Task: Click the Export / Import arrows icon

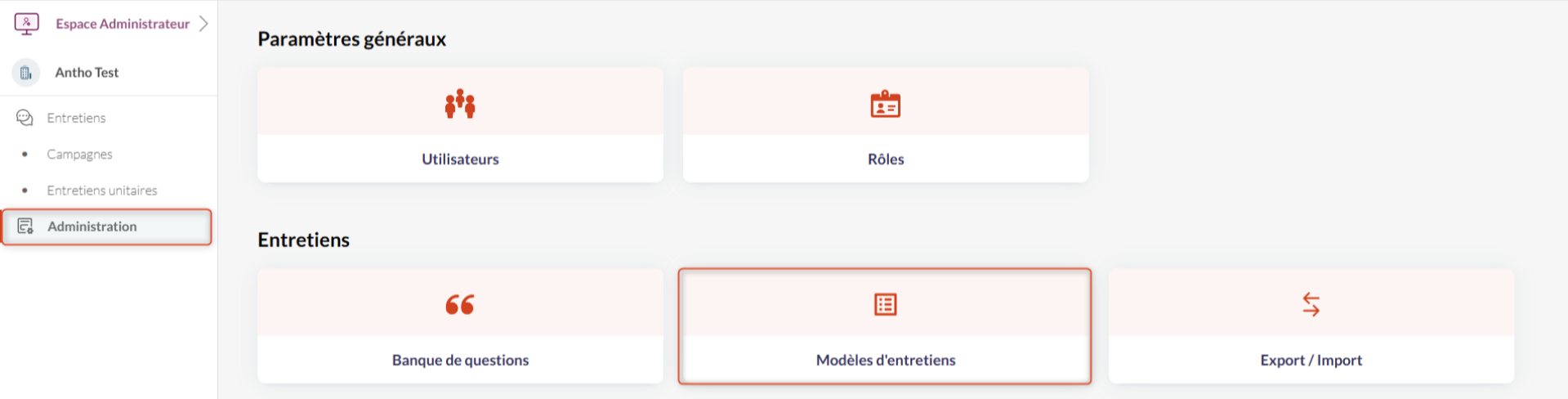Action: coord(1311,304)
